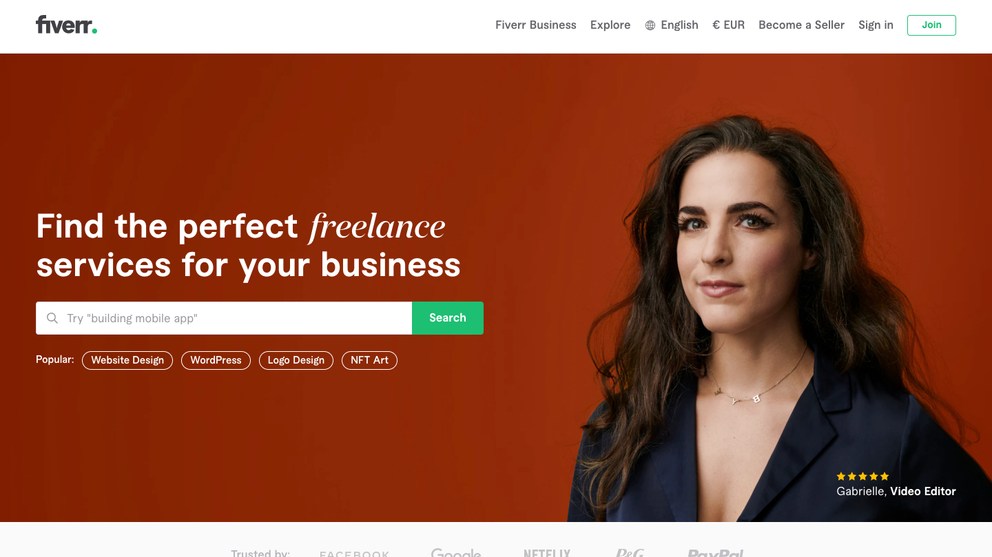Click the Google logo in Trusted by
The image size is (992, 557).
456,553
